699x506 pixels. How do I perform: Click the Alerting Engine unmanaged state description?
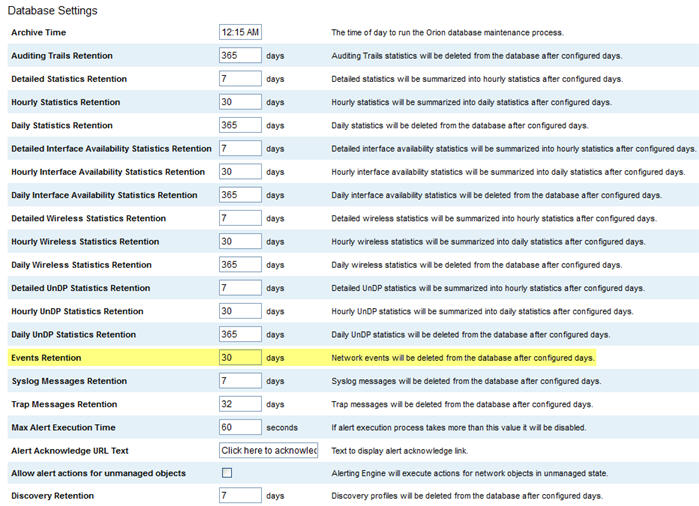click(469, 473)
